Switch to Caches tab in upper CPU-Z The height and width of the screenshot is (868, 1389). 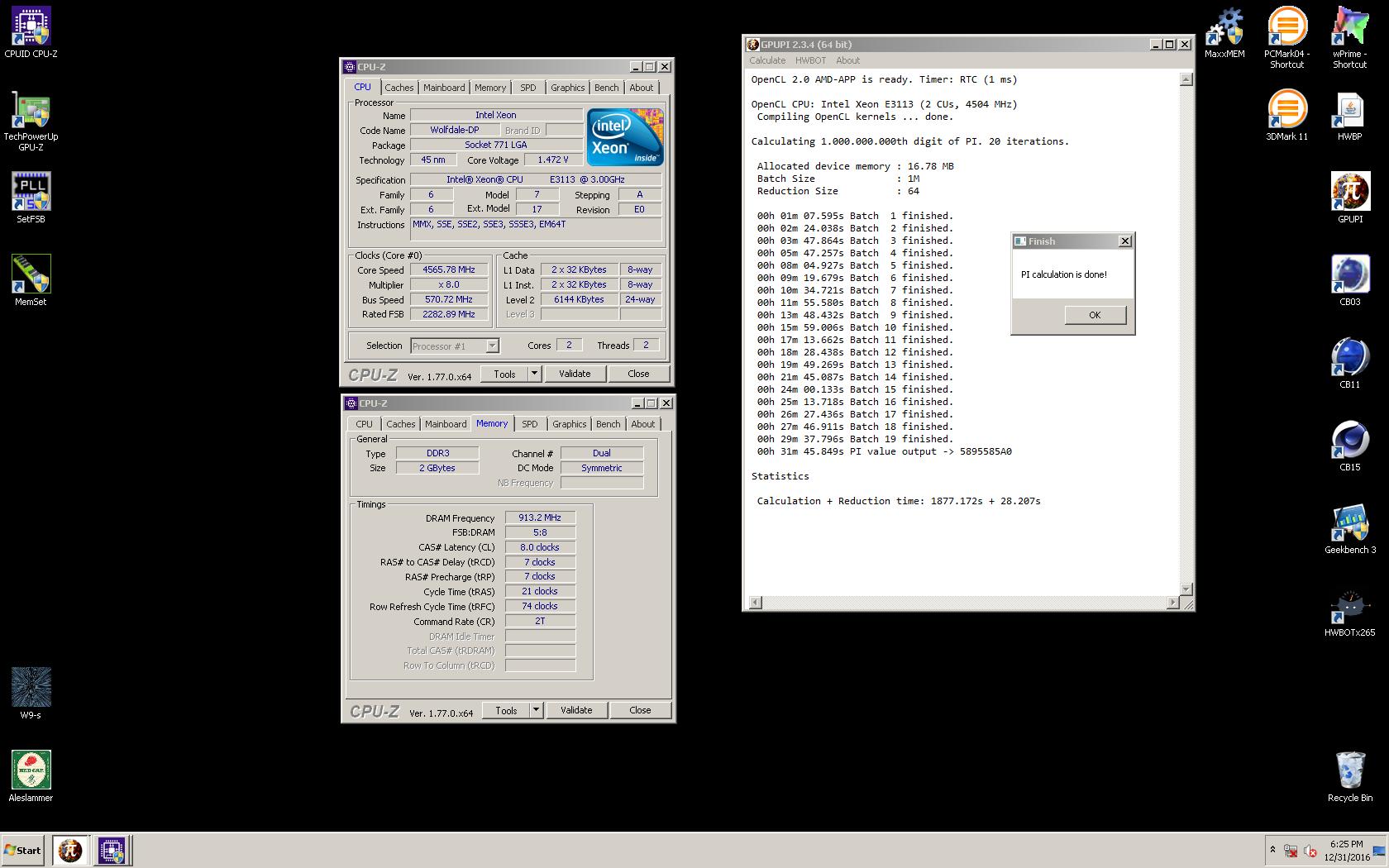click(x=399, y=88)
